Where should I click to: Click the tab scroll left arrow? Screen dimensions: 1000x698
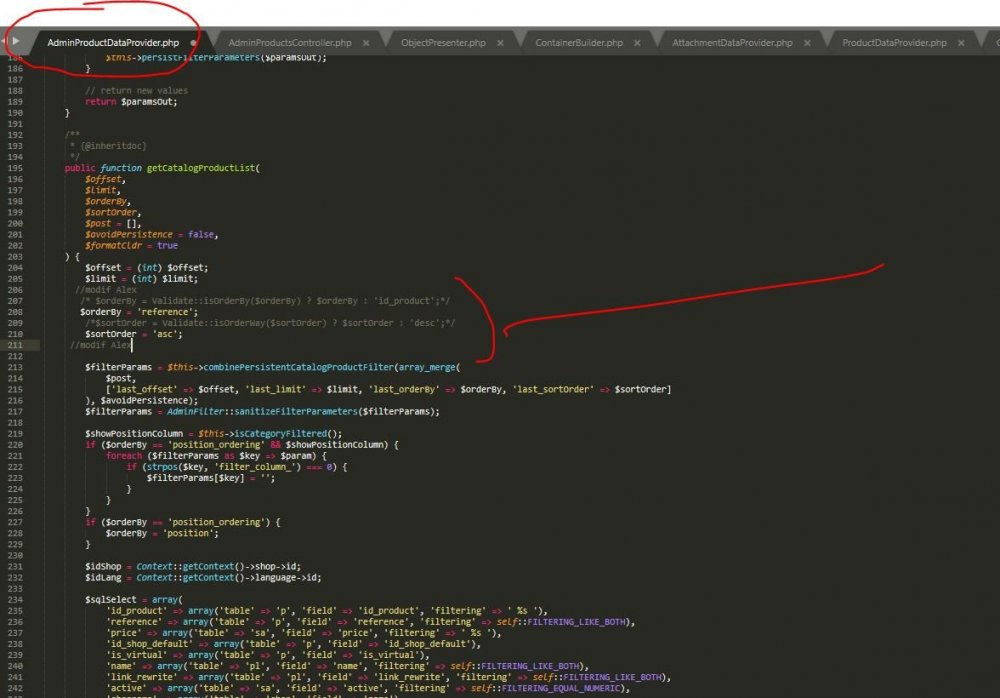[16, 42]
